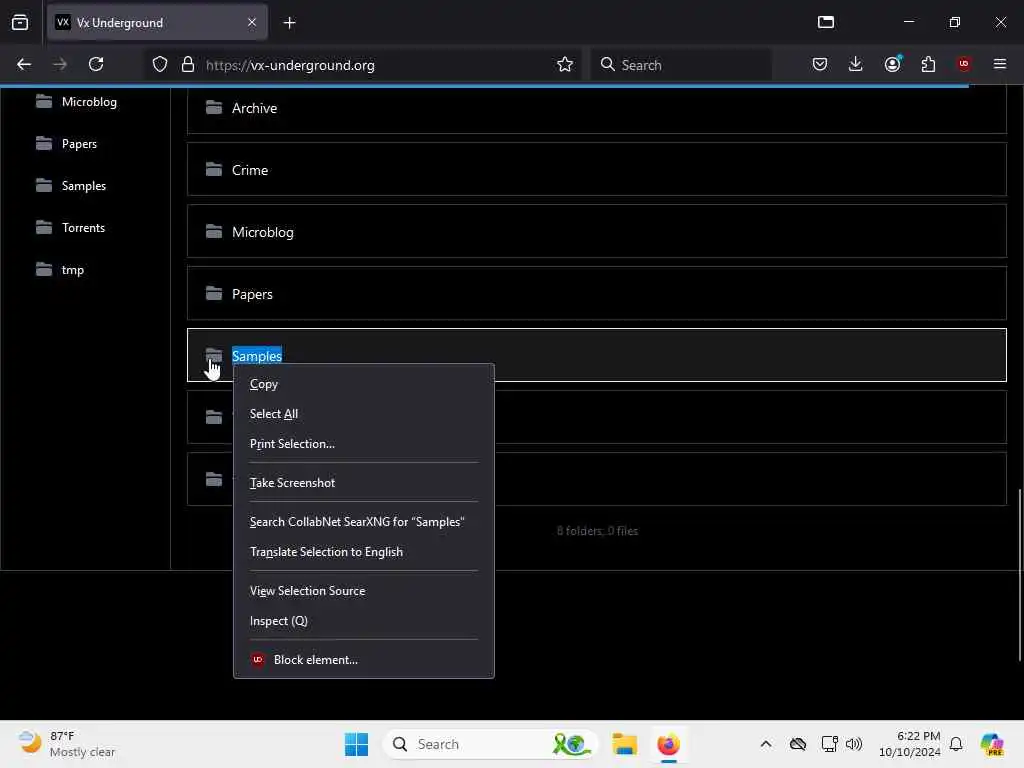The width and height of the screenshot is (1024, 768).
Task: Choose Inspect (Q) in context menu
Action: click(x=364, y=621)
